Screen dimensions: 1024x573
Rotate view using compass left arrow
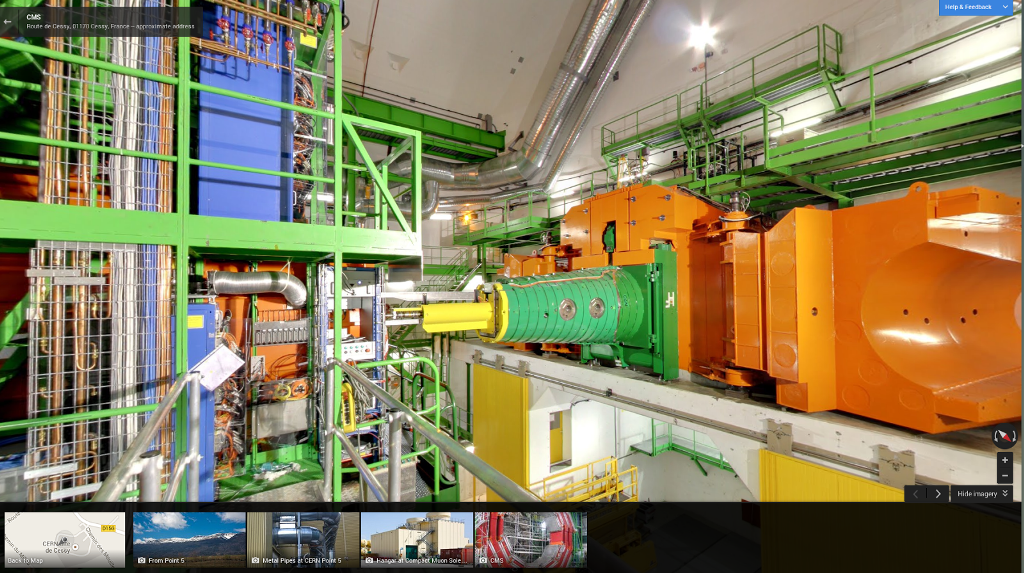pos(994,436)
